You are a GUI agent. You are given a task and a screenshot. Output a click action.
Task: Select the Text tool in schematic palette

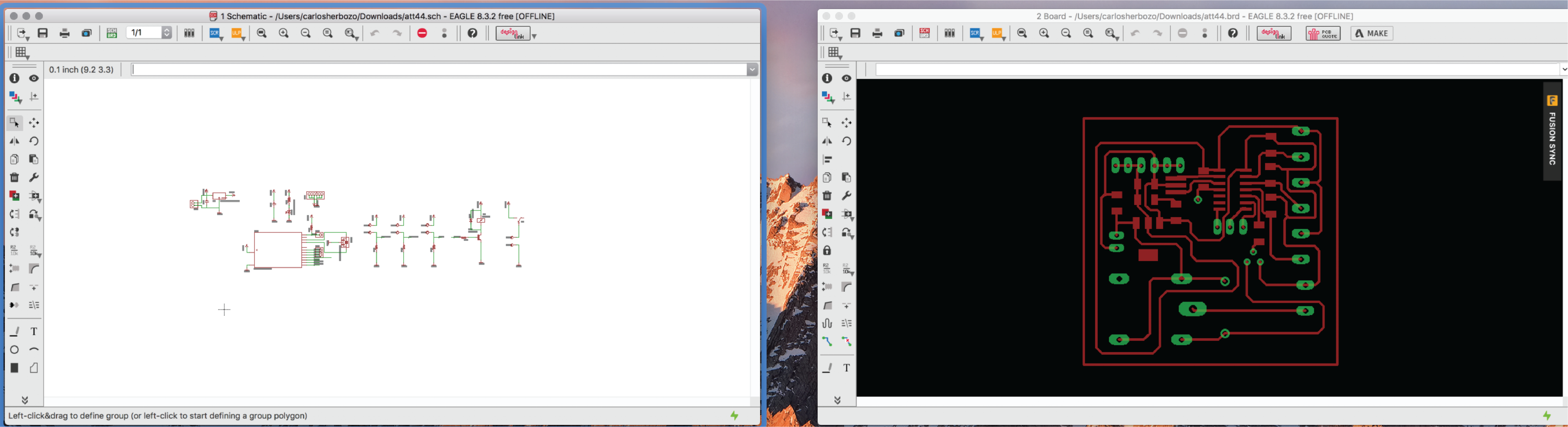(34, 332)
